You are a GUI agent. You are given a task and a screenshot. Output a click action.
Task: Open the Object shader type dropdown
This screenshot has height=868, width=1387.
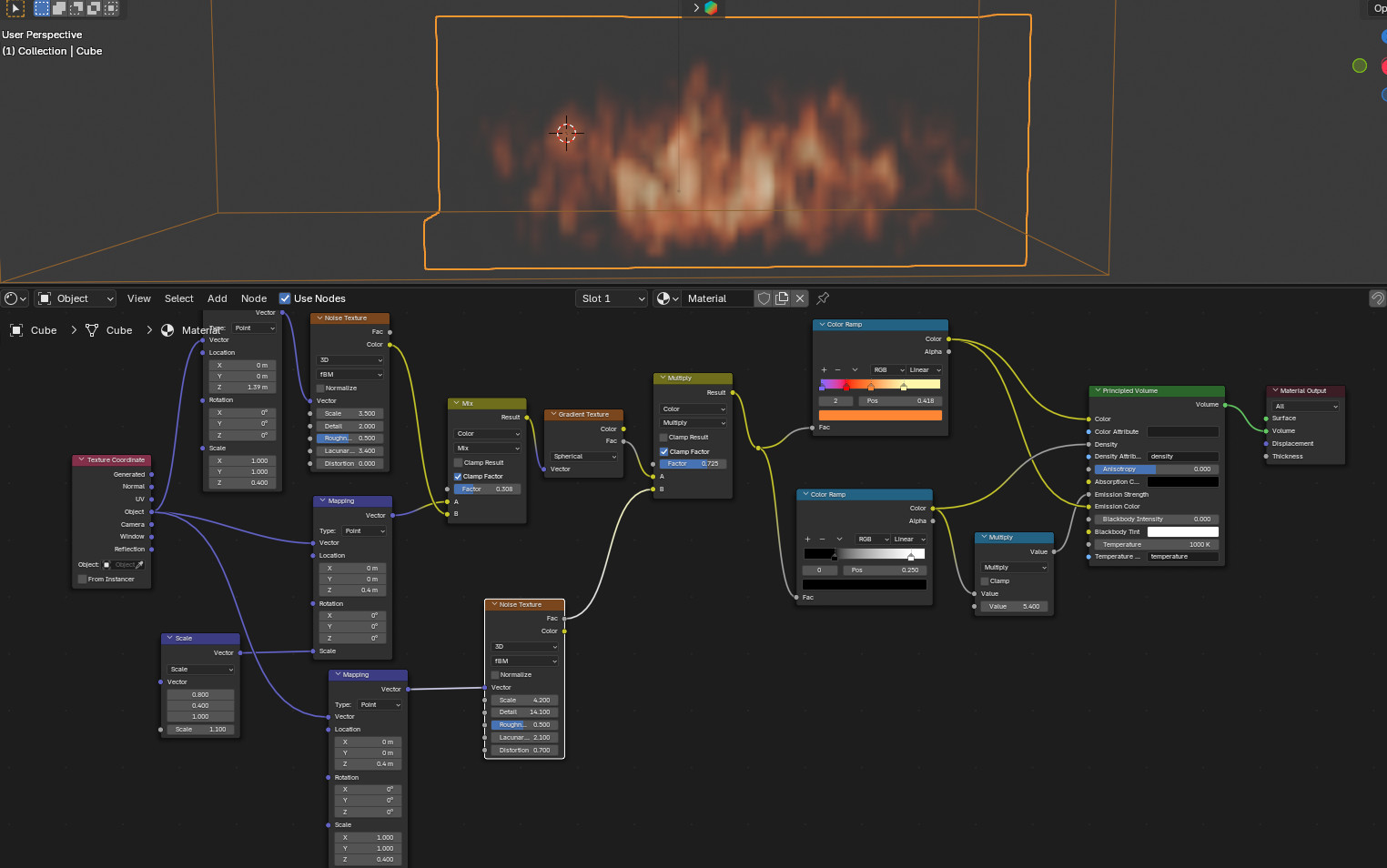point(76,298)
